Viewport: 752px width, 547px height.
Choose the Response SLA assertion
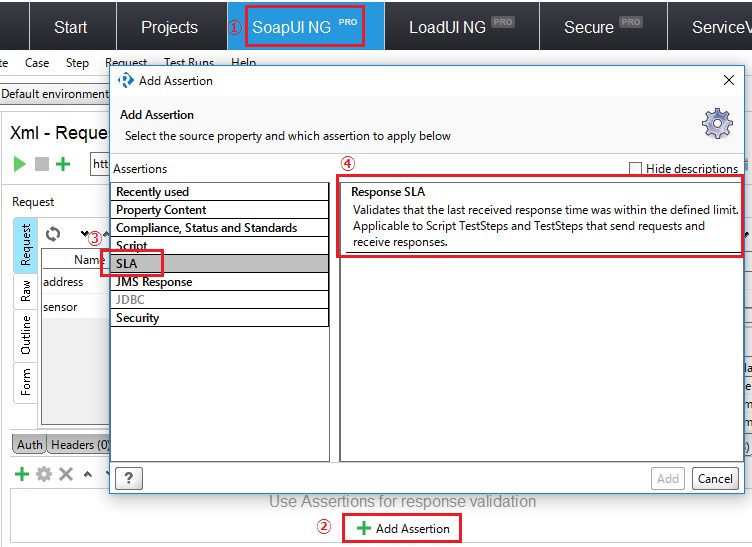(x=541, y=217)
